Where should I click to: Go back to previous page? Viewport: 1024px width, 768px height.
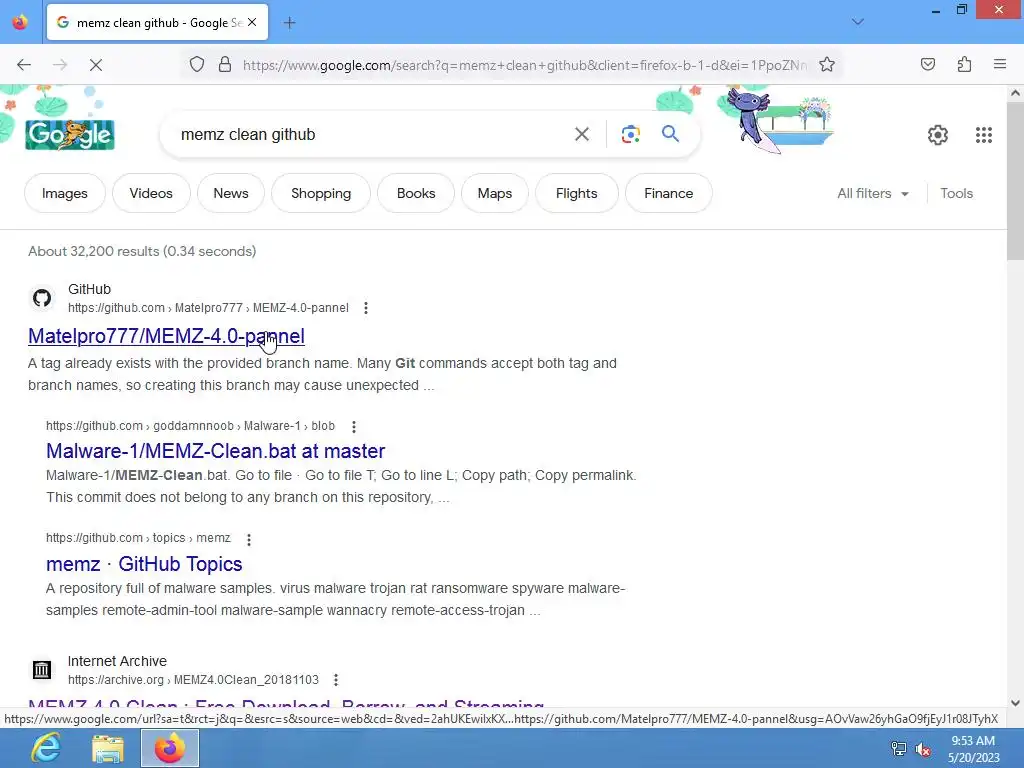[x=24, y=65]
